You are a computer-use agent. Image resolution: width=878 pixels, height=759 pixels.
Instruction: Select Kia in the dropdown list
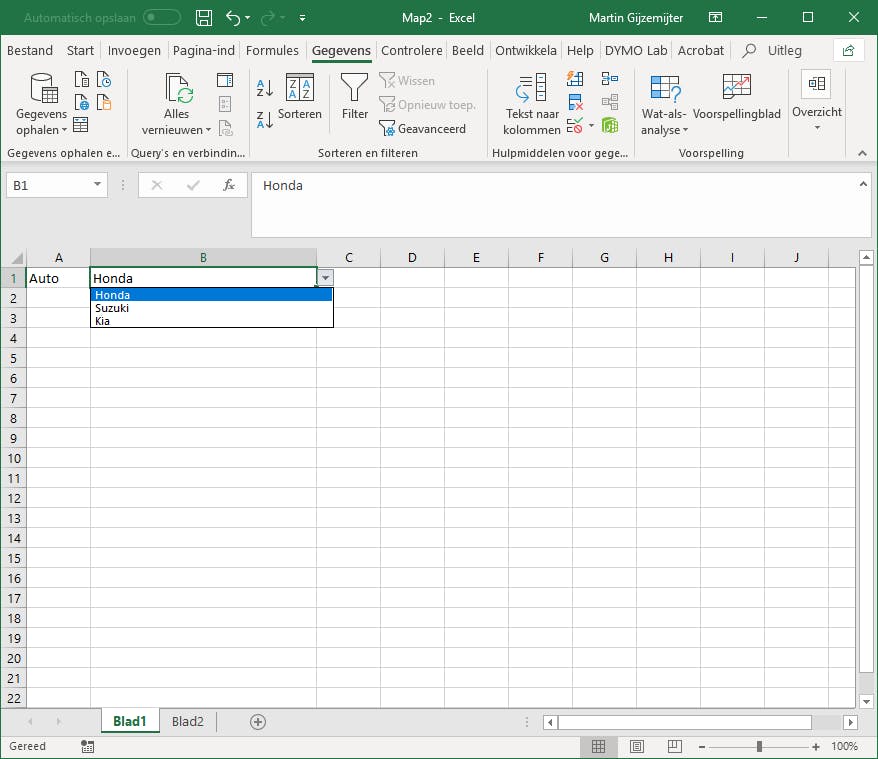coord(212,321)
